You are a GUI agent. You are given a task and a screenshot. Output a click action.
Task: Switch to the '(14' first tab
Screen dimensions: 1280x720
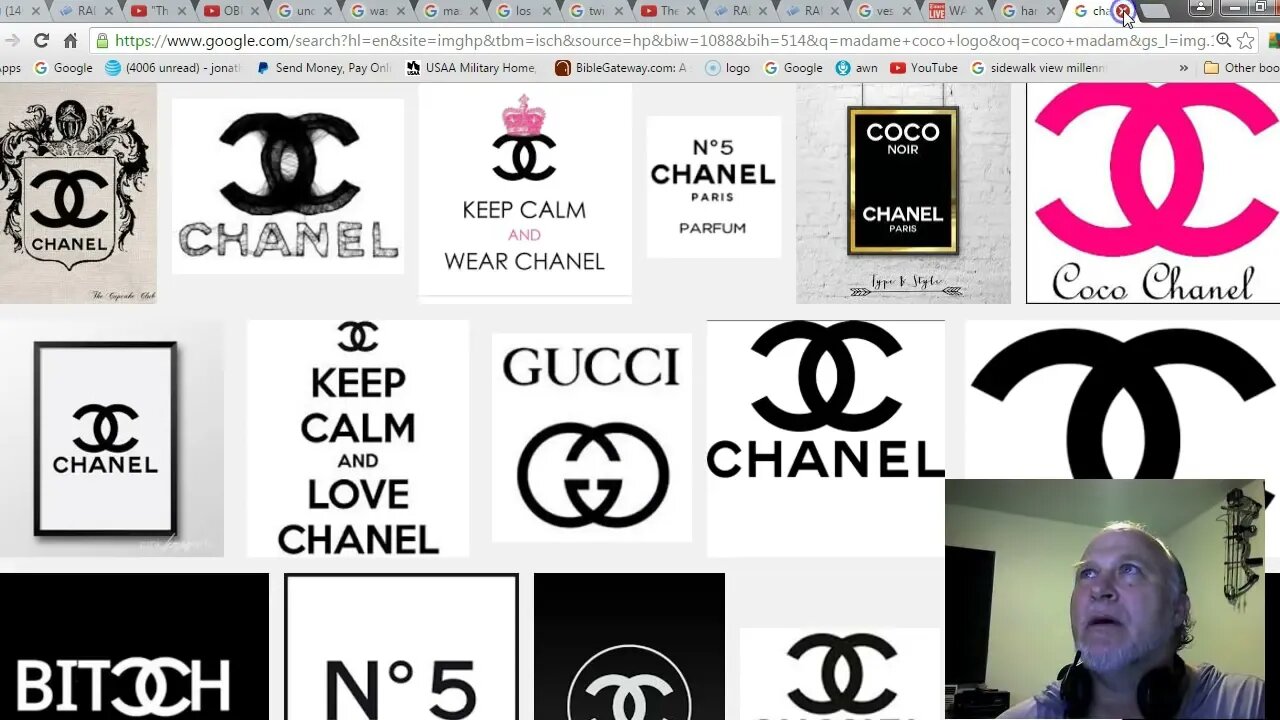point(20,11)
